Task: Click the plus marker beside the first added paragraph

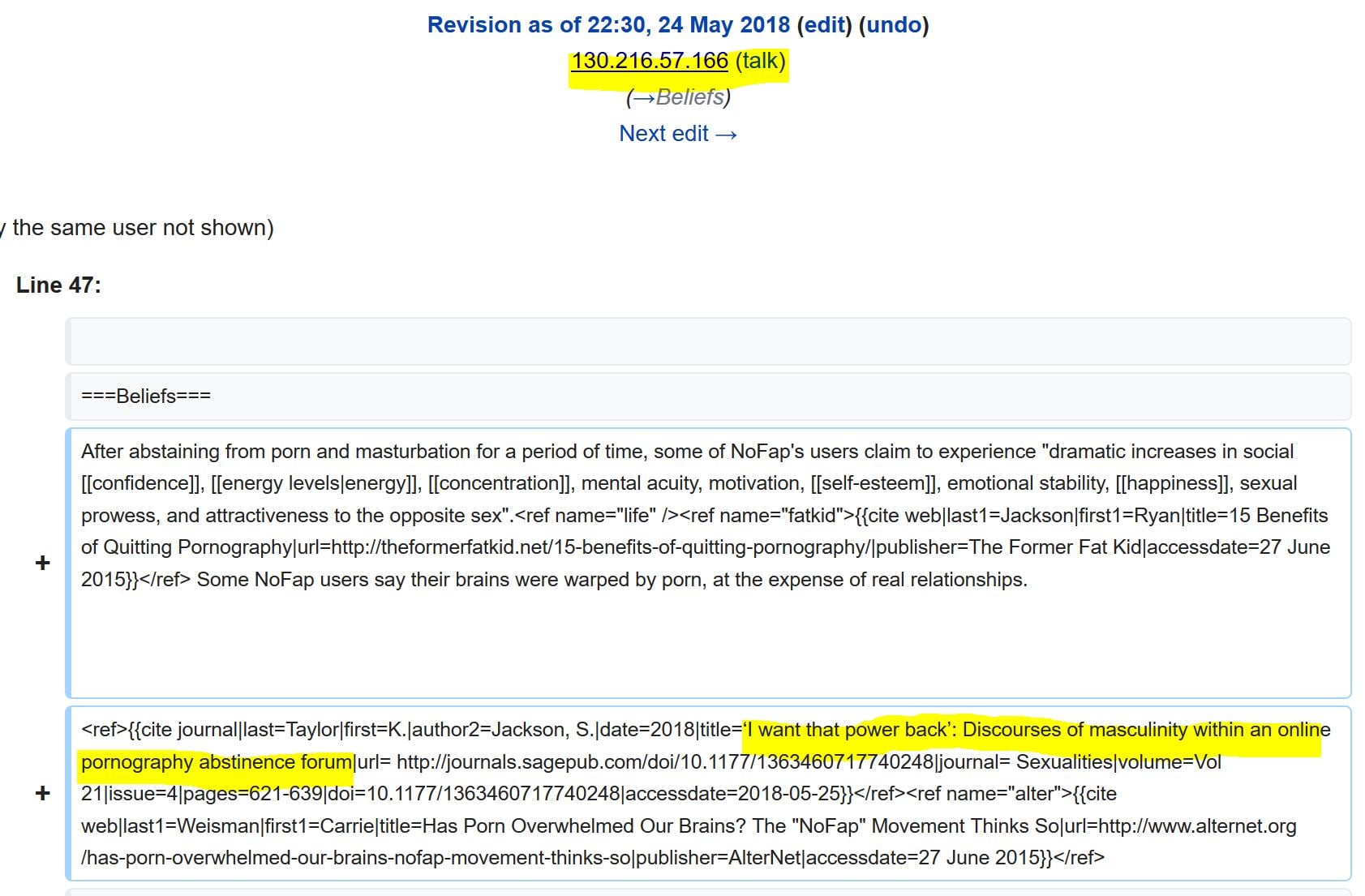Action: point(43,563)
